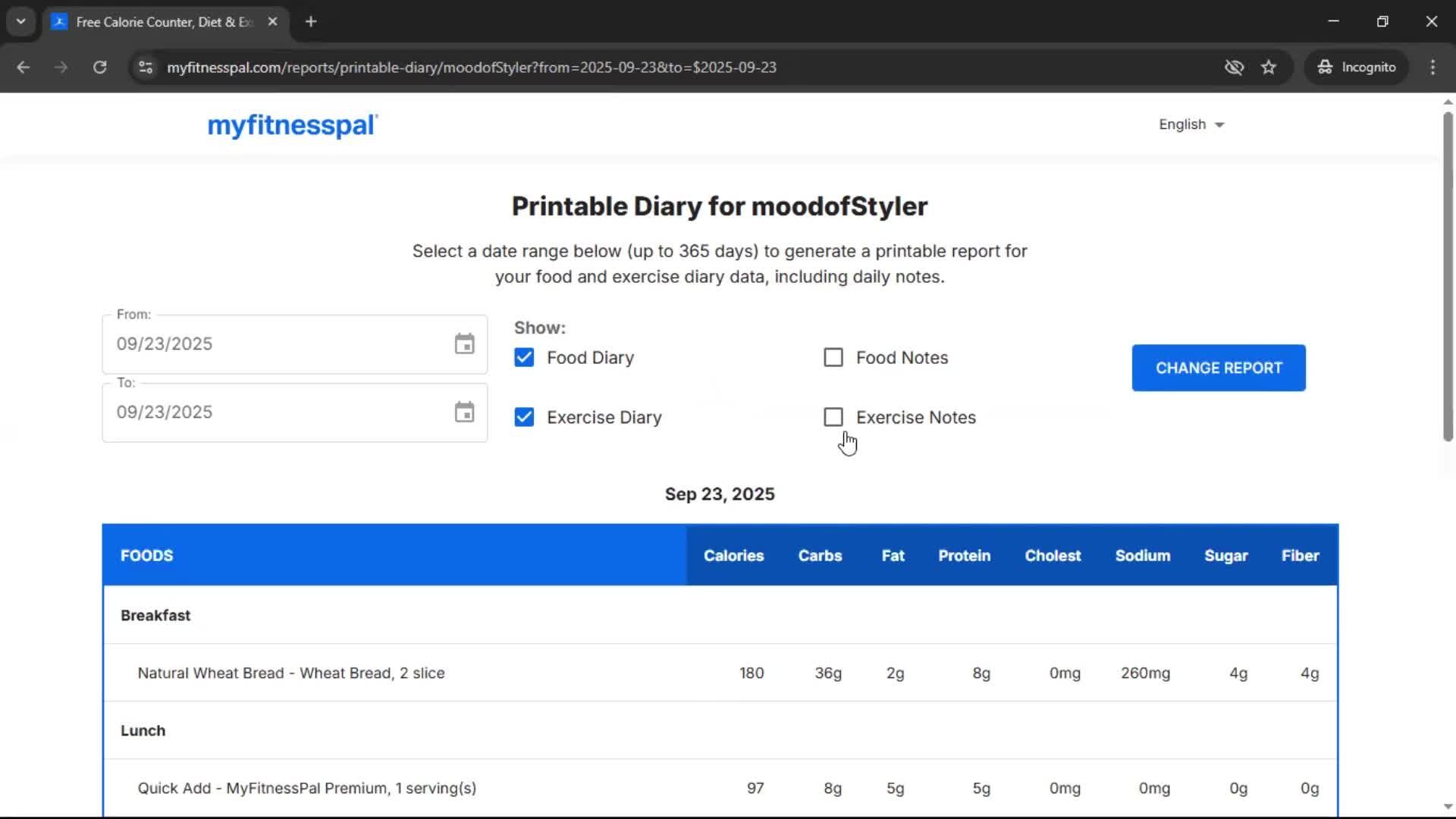The height and width of the screenshot is (819, 1456).
Task: Select the Natural Wheat Bread food entry
Action: [x=291, y=673]
